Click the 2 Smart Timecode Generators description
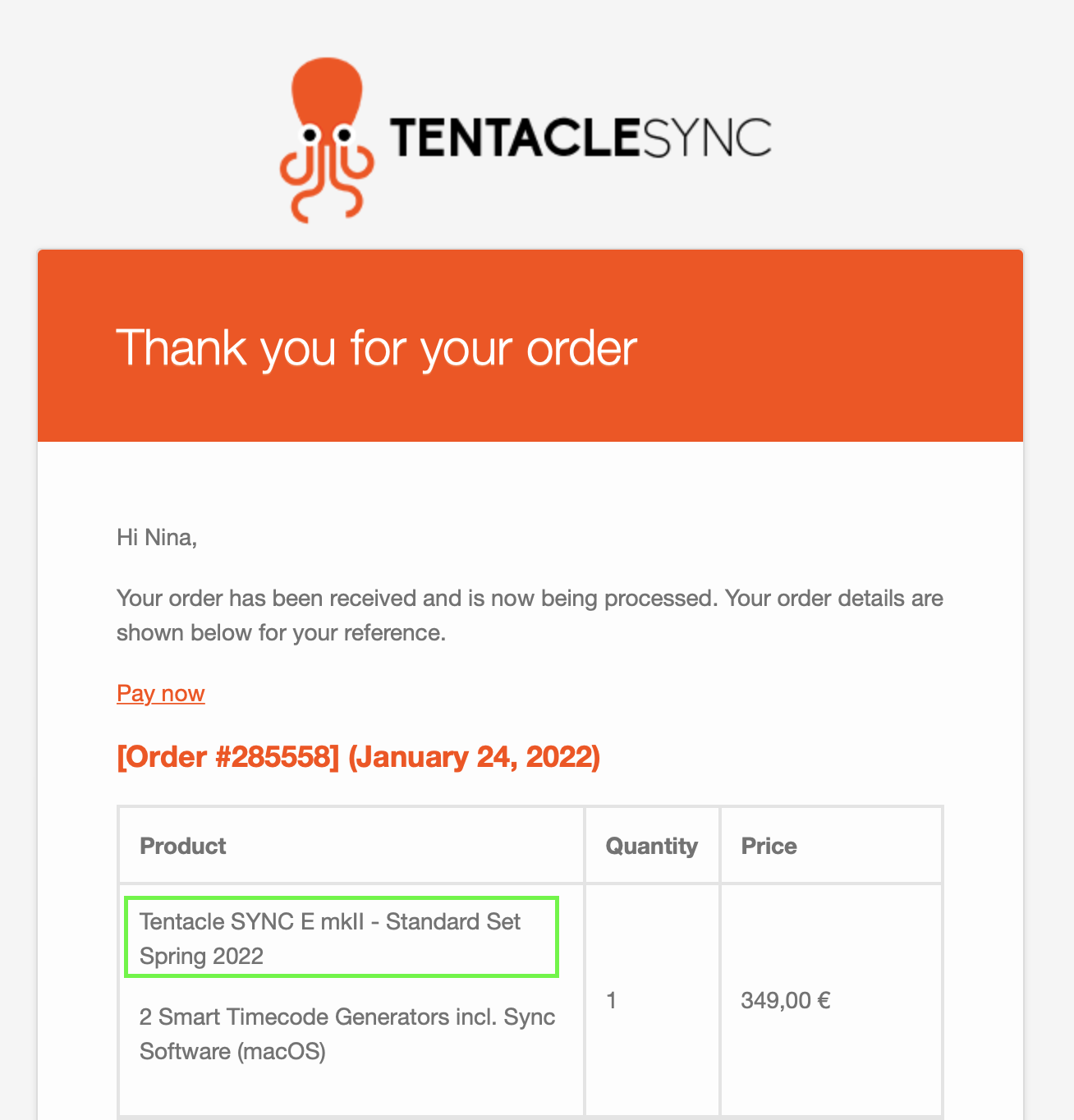The width and height of the screenshot is (1074, 1120). click(x=347, y=1034)
